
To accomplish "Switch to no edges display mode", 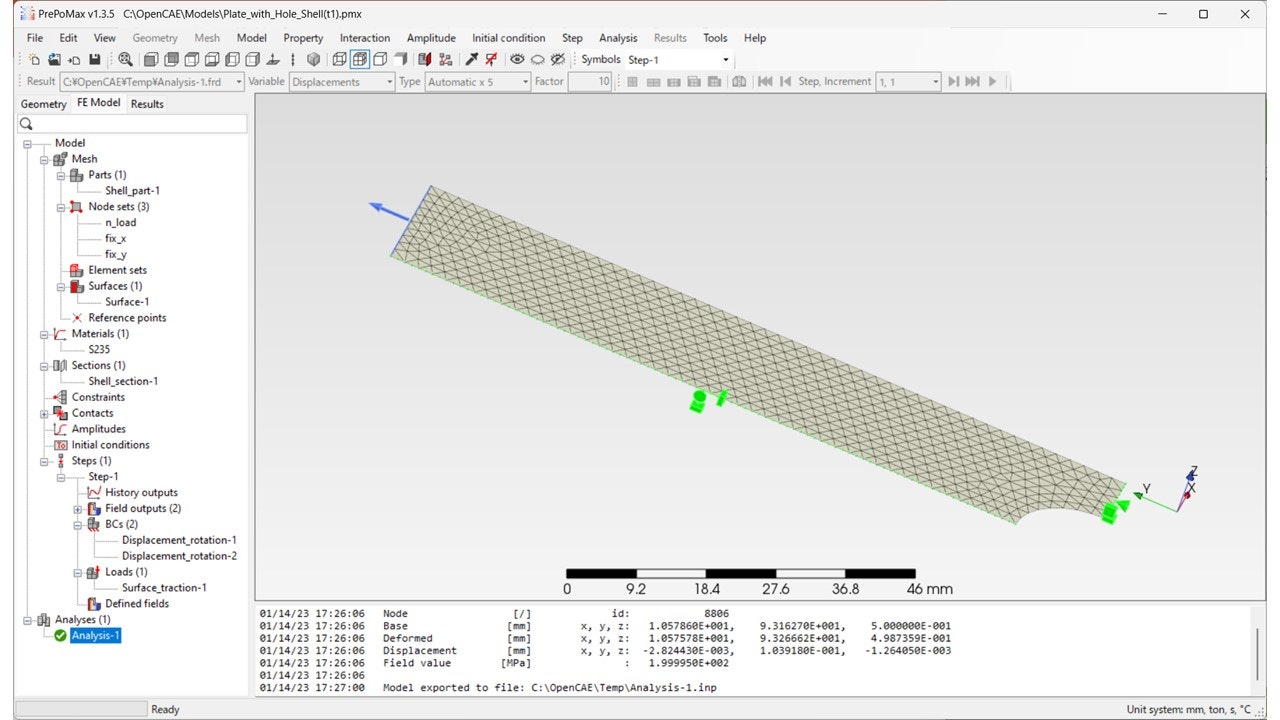I will tap(400, 59).
